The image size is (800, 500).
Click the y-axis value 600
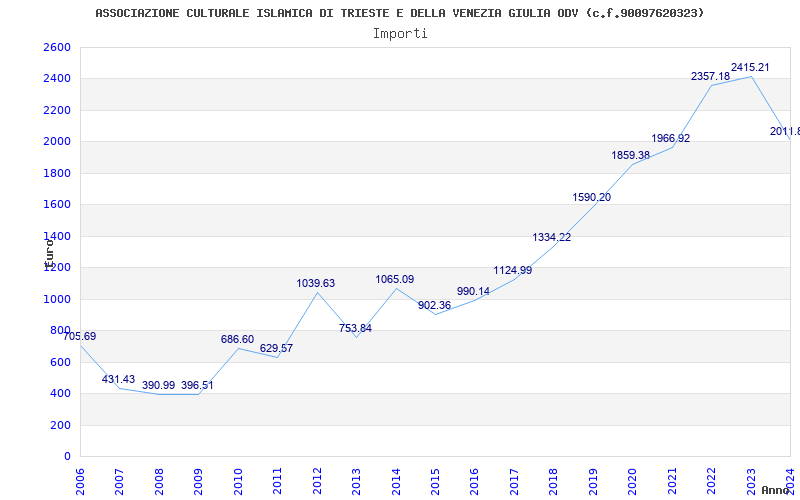coord(60,362)
